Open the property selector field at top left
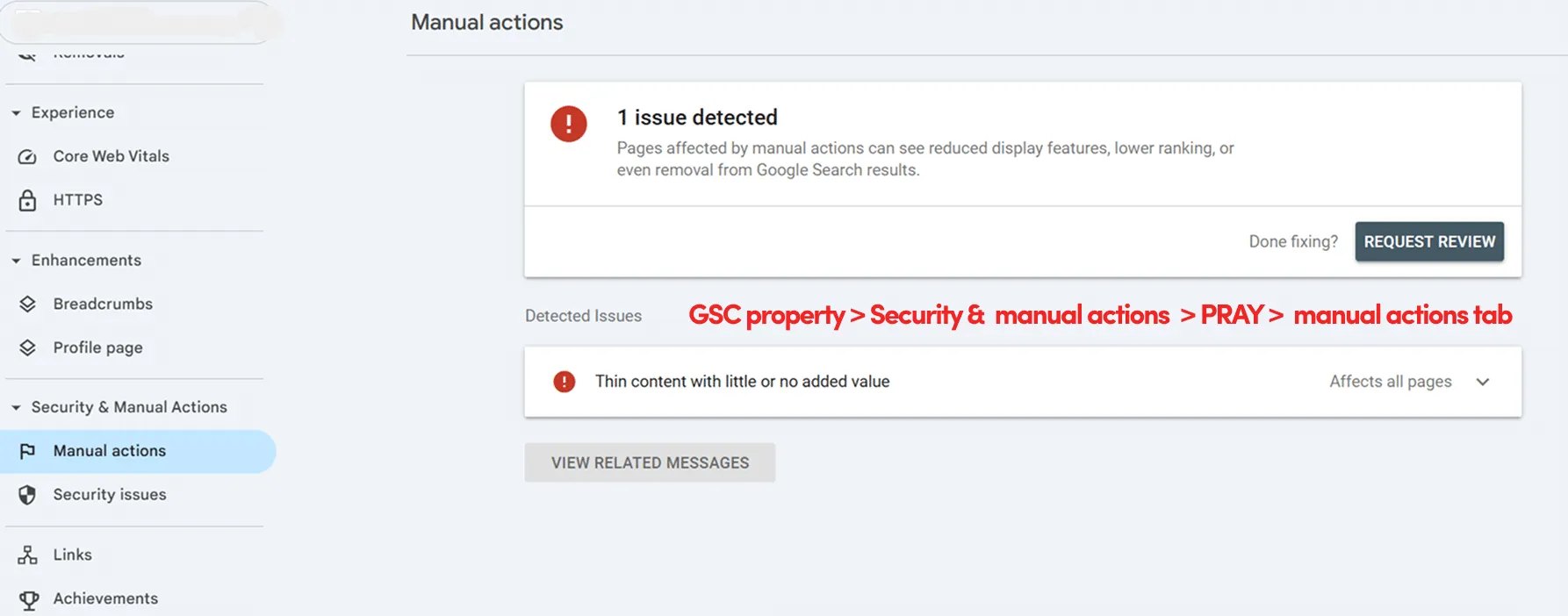The height and width of the screenshot is (616, 1568). coord(140,24)
